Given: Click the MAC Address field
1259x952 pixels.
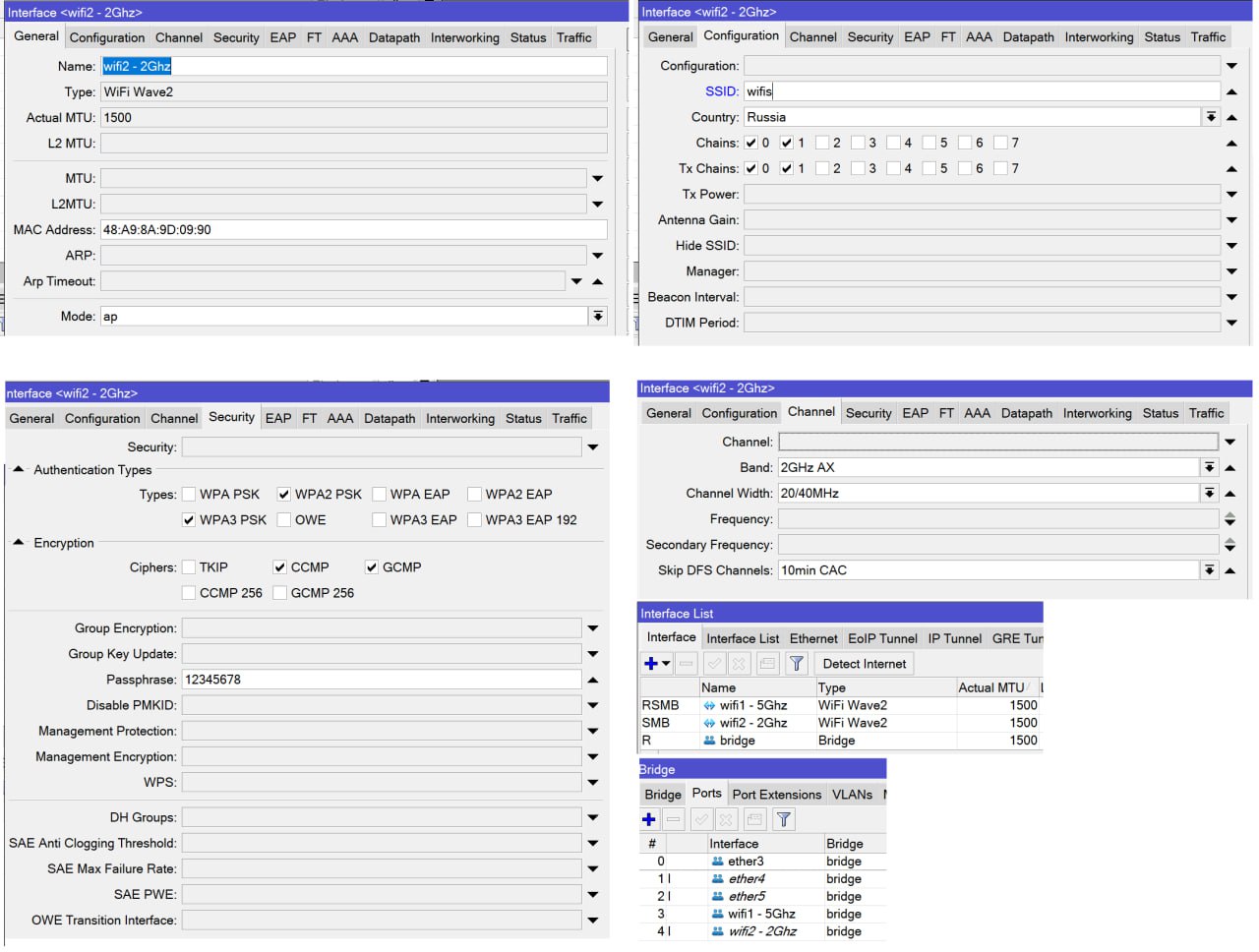Looking at the screenshot, I should 354,230.
